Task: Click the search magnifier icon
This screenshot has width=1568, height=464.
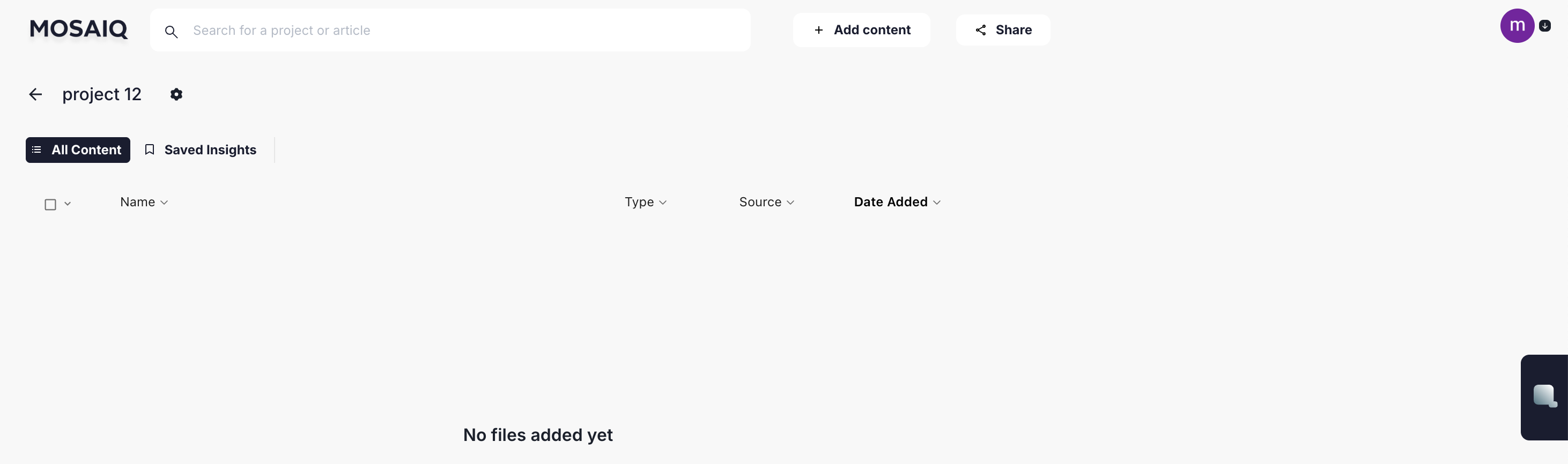Action: tap(171, 32)
